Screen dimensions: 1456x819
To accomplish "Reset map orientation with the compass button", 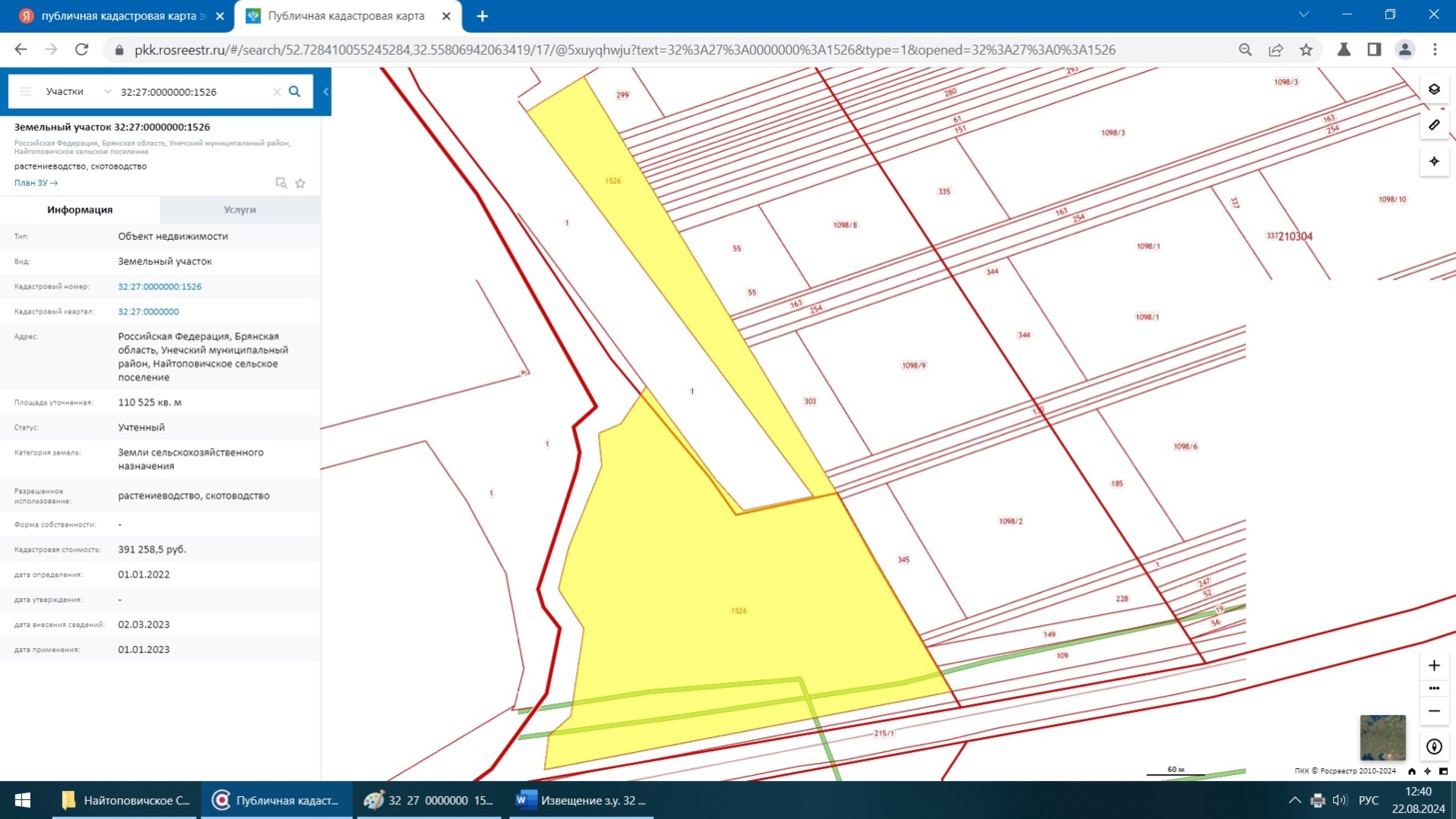I will tap(1434, 747).
